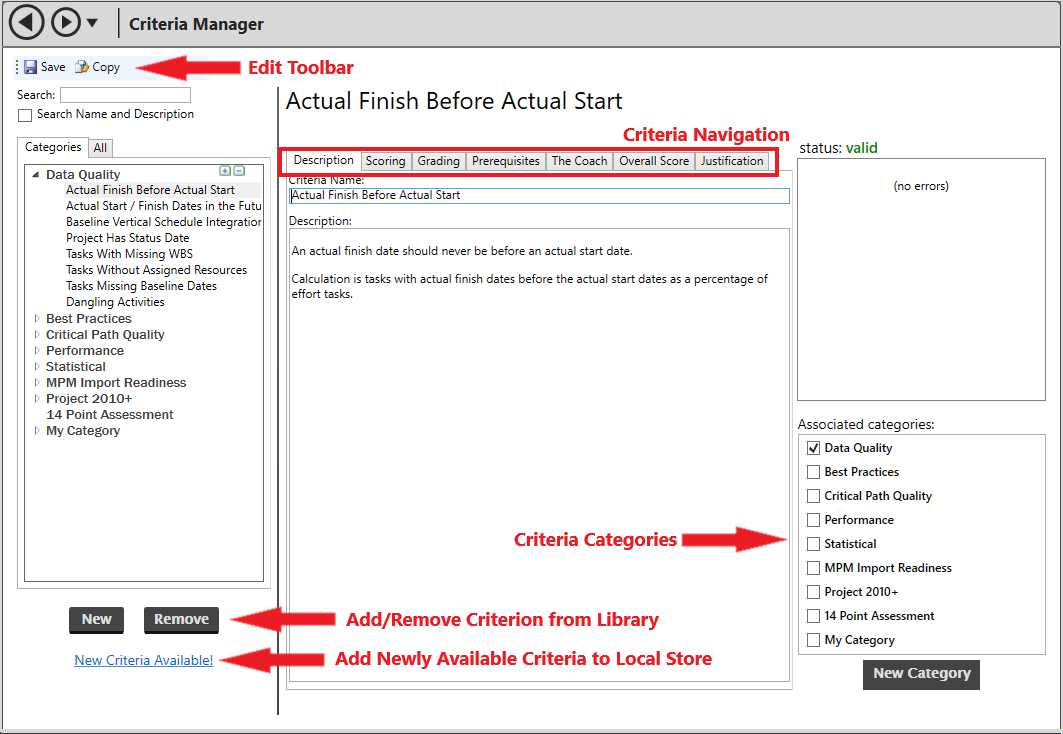This screenshot has width=1063, height=734.
Task: Click the back navigation arrow icon
Action: click(x=26, y=22)
